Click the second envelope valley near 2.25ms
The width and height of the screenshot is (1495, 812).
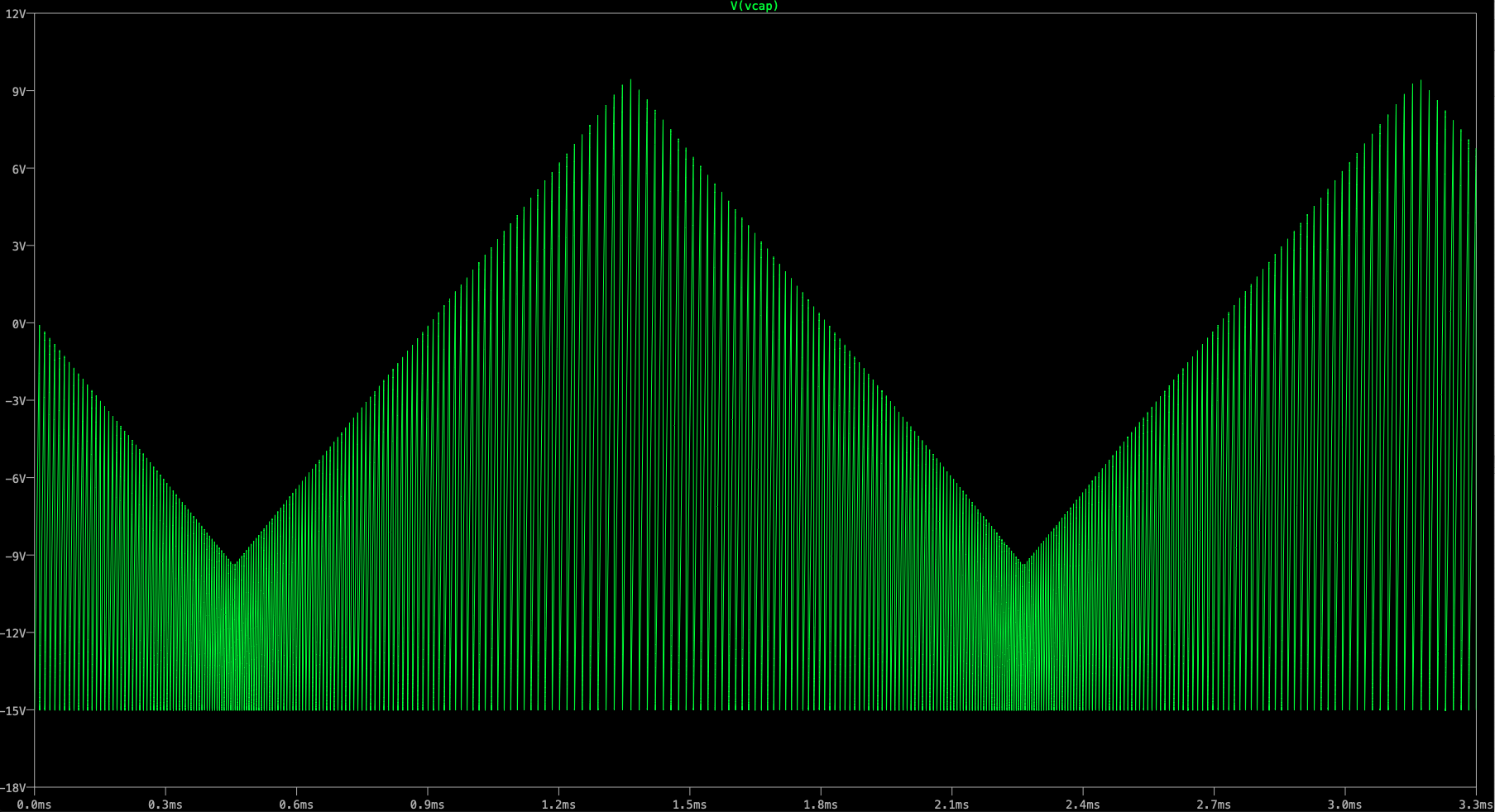[x=1023, y=565]
